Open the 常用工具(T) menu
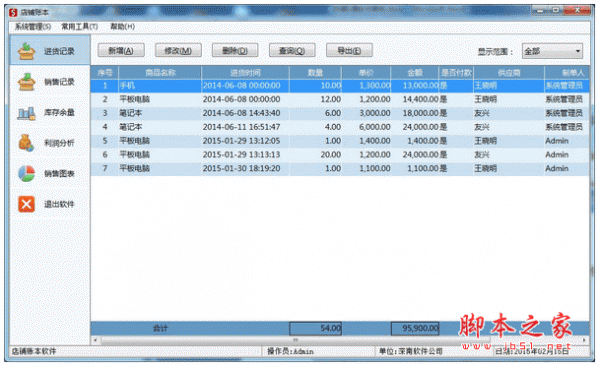 tap(80, 26)
